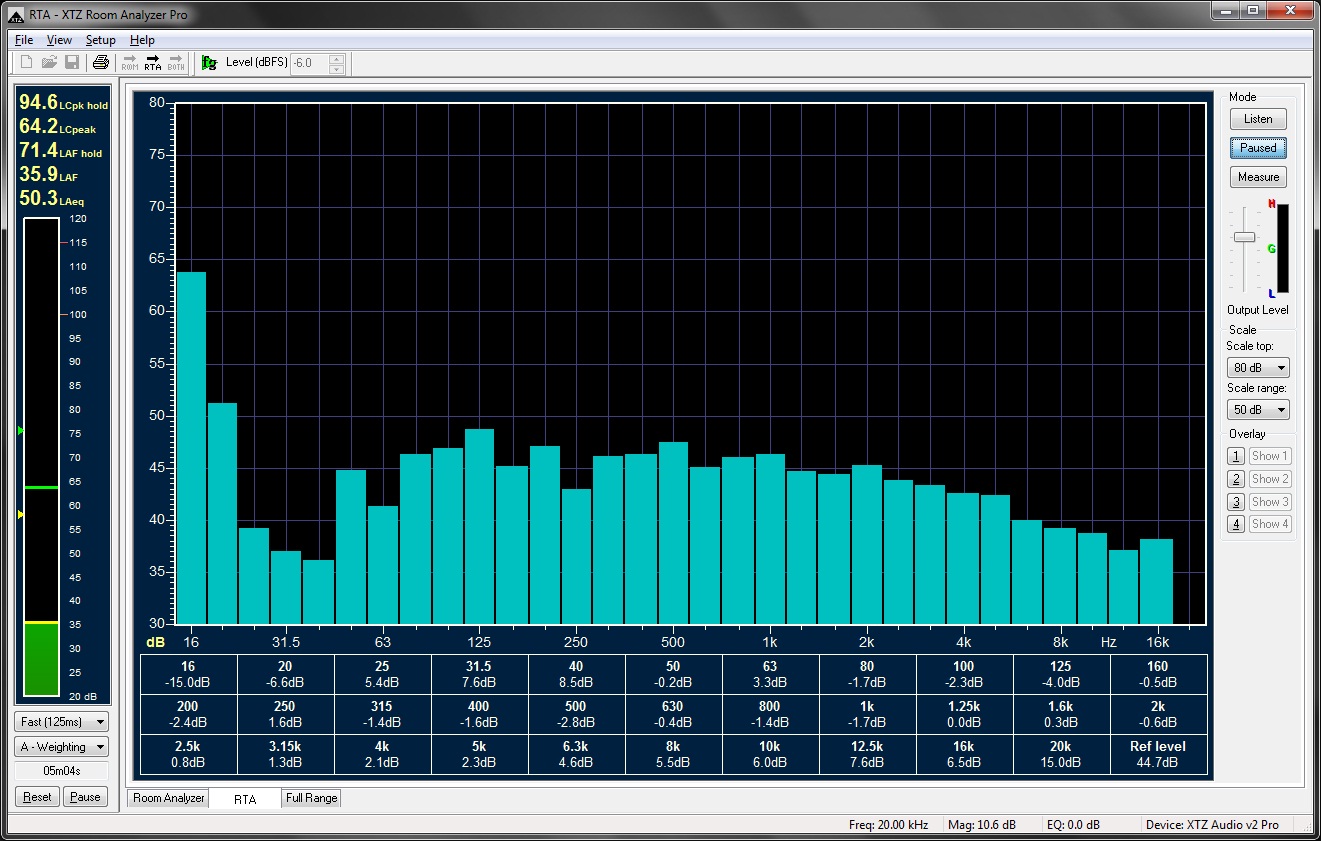This screenshot has height=841, width=1321.
Task: Click the Level (dBFS) up stepper arrow
Action: (337, 58)
